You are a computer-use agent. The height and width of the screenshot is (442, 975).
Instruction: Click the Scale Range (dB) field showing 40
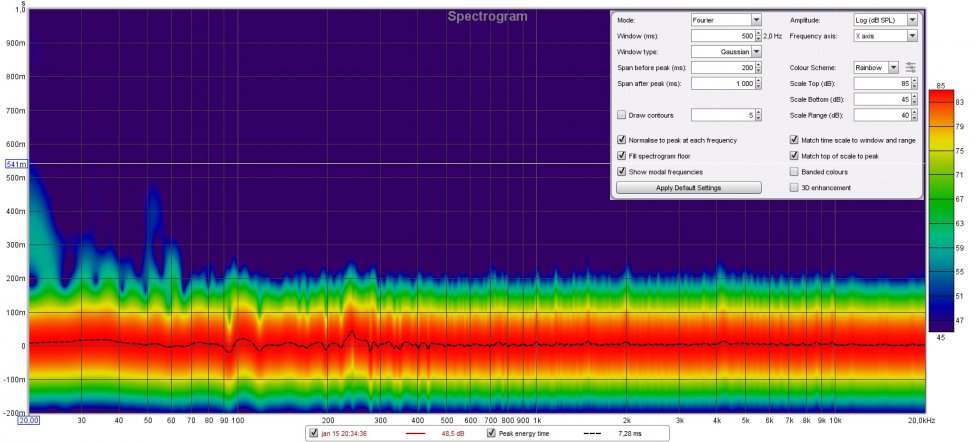(882, 115)
